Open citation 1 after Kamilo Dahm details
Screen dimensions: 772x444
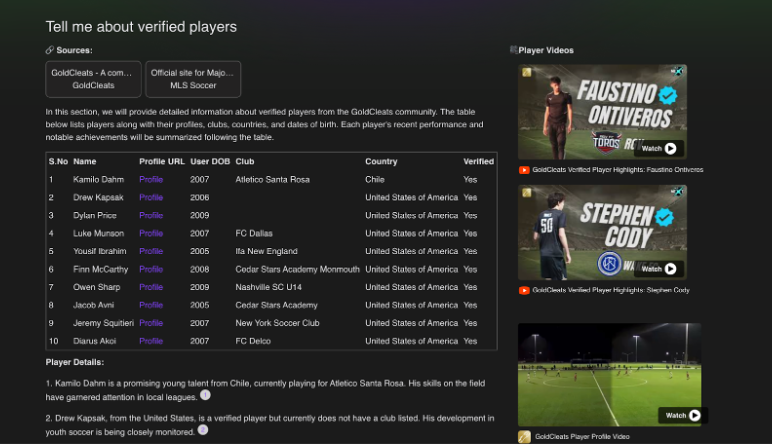click(x=205, y=396)
